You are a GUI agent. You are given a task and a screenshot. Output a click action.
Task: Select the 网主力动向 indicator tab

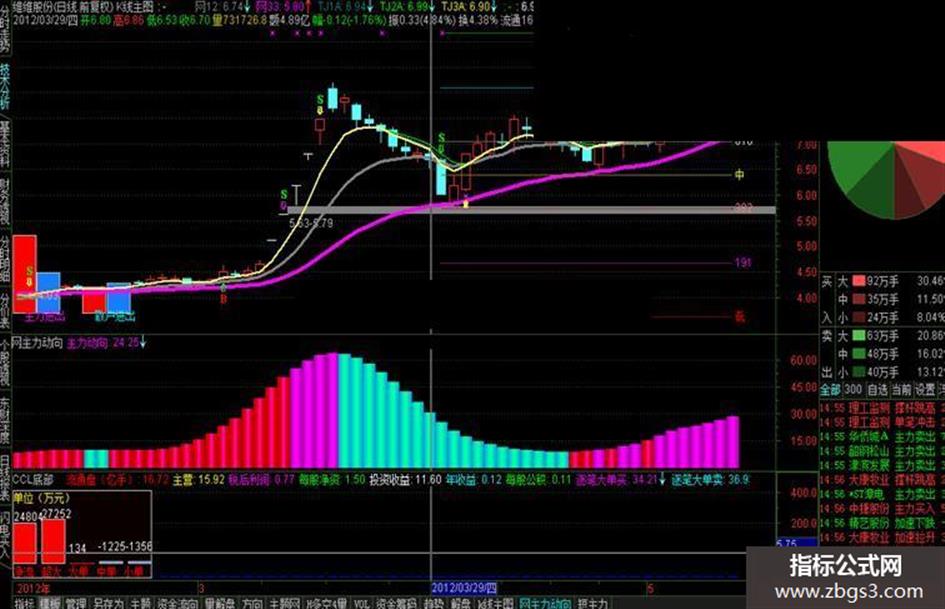[x=546, y=603]
